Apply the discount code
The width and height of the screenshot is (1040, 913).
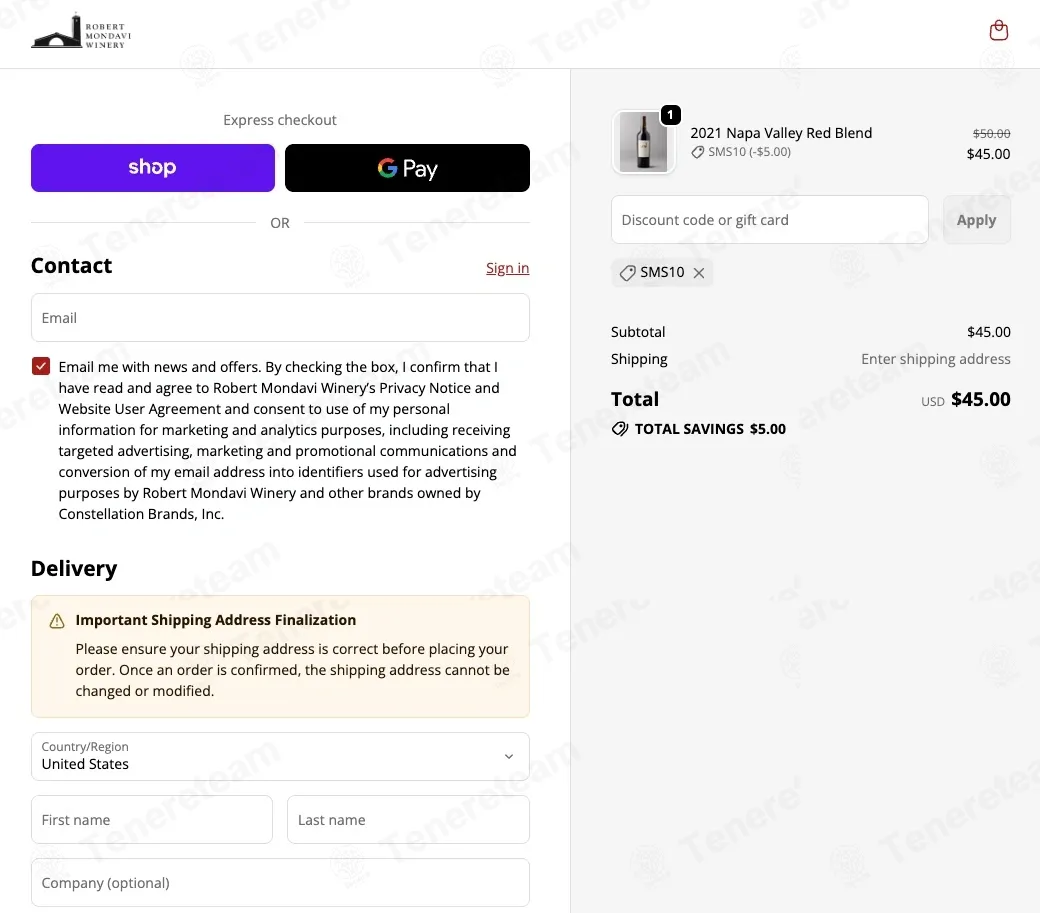point(976,219)
